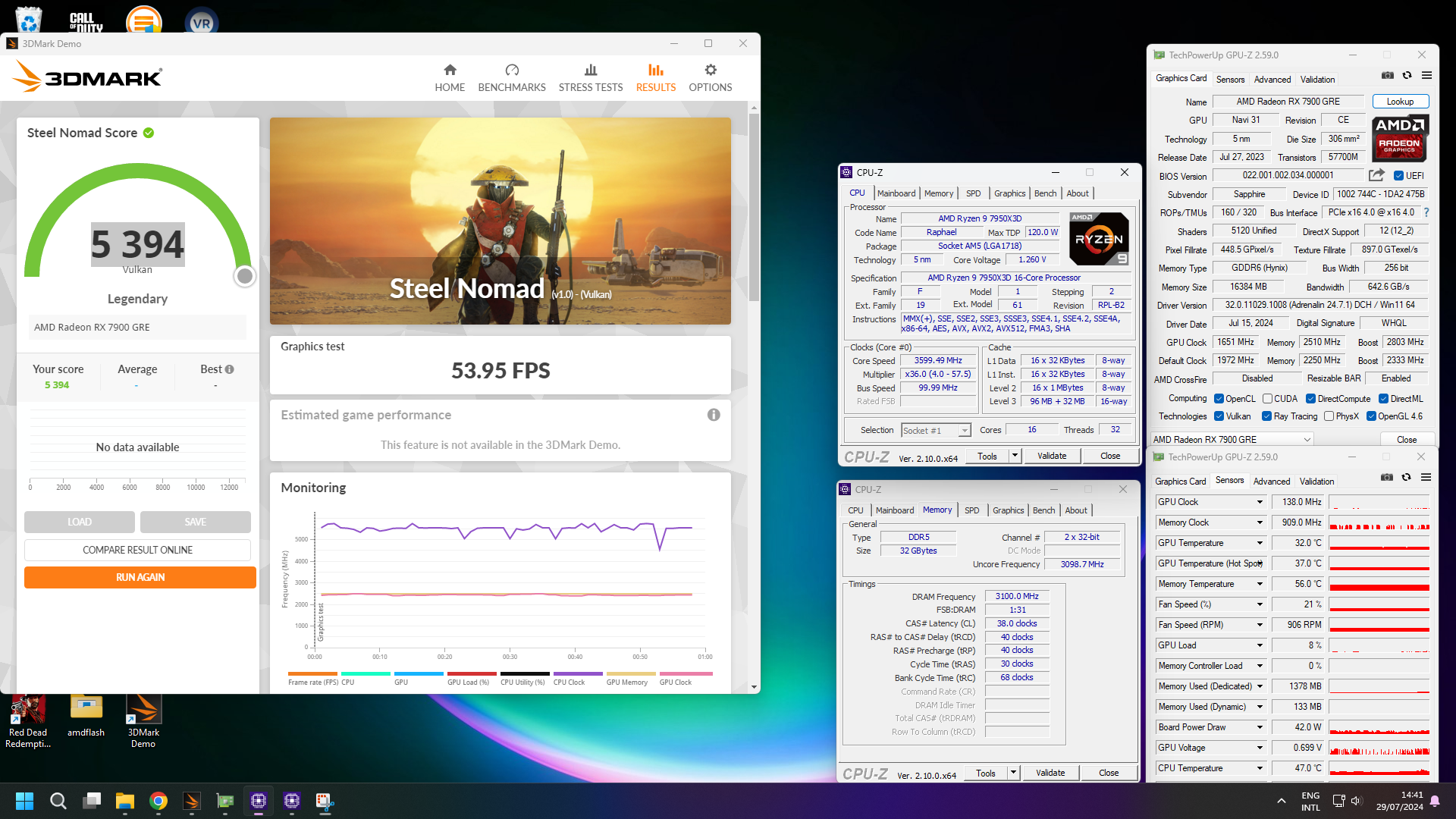
Task: Take a screenshot in the top GPU-Z window
Action: [1388, 75]
